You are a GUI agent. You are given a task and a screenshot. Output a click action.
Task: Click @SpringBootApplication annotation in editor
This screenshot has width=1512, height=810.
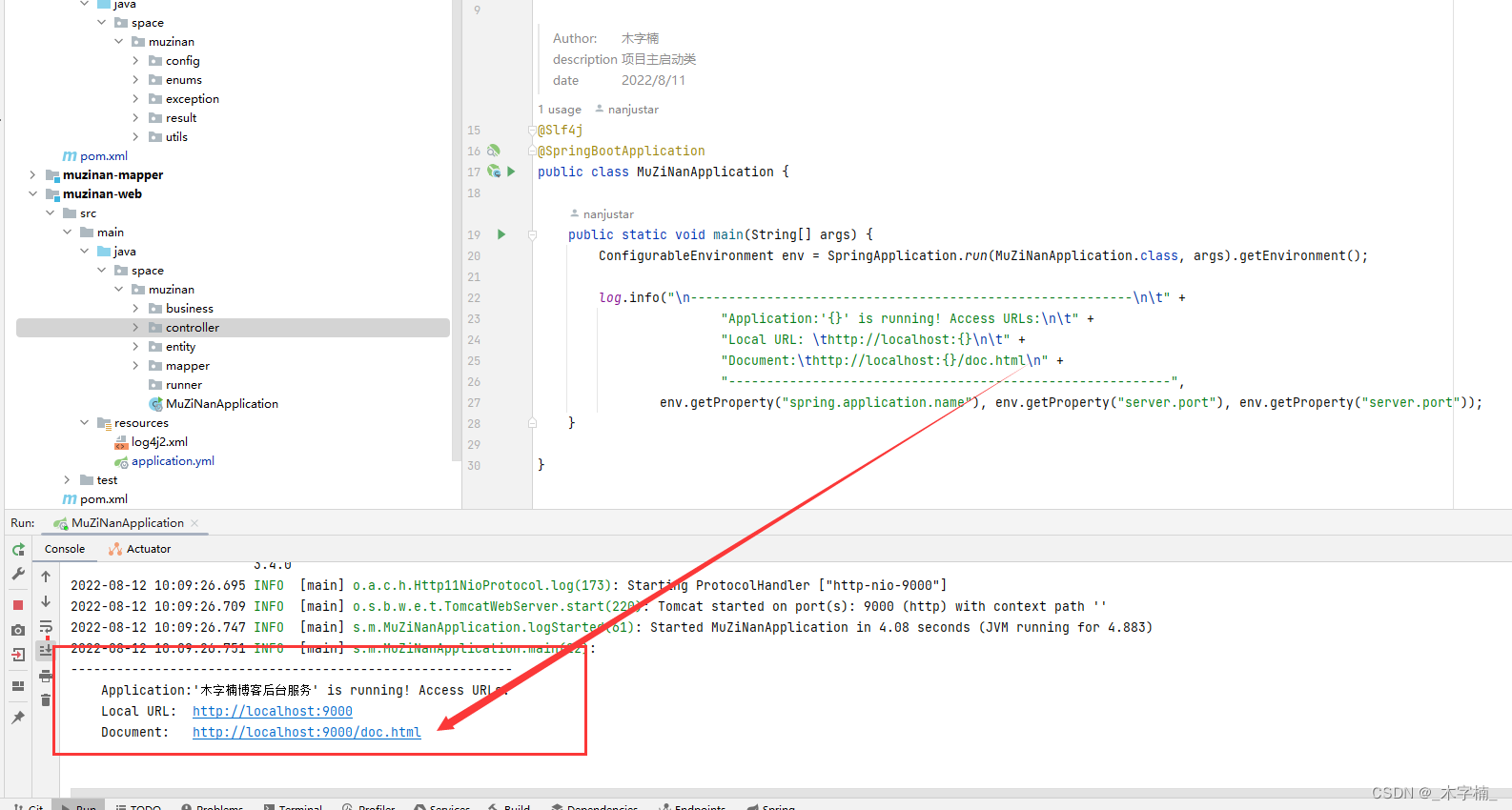(622, 151)
